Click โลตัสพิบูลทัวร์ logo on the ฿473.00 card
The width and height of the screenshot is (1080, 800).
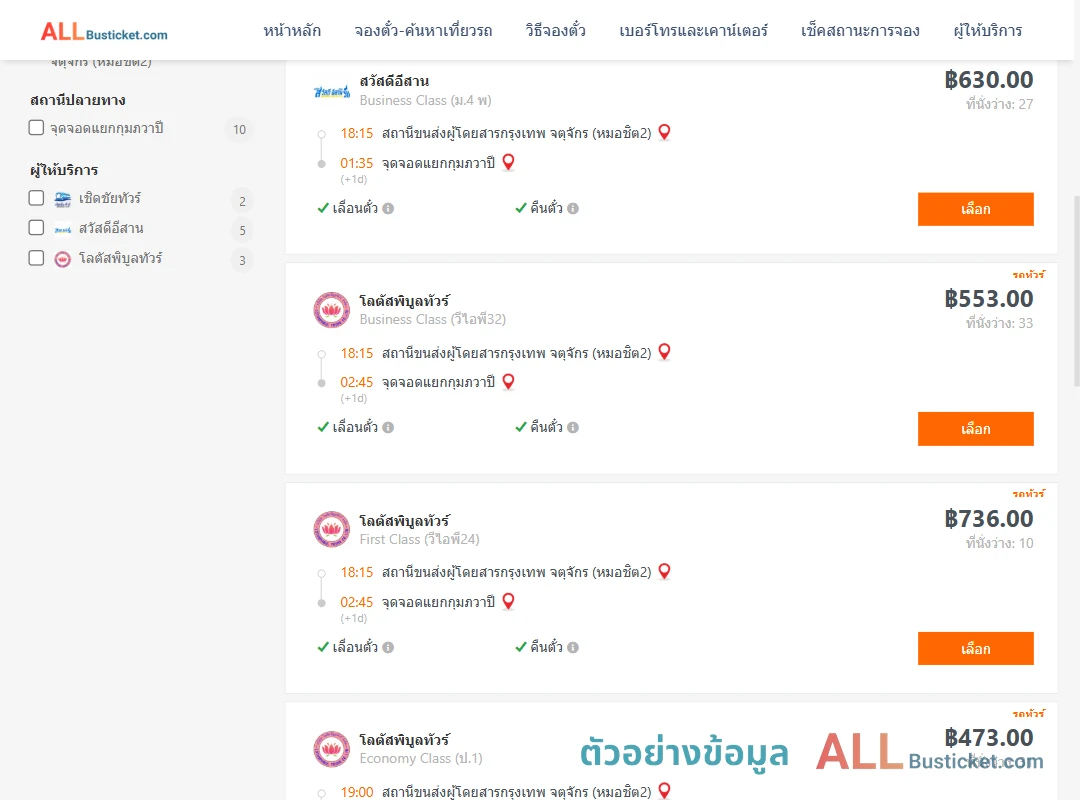click(331, 749)
